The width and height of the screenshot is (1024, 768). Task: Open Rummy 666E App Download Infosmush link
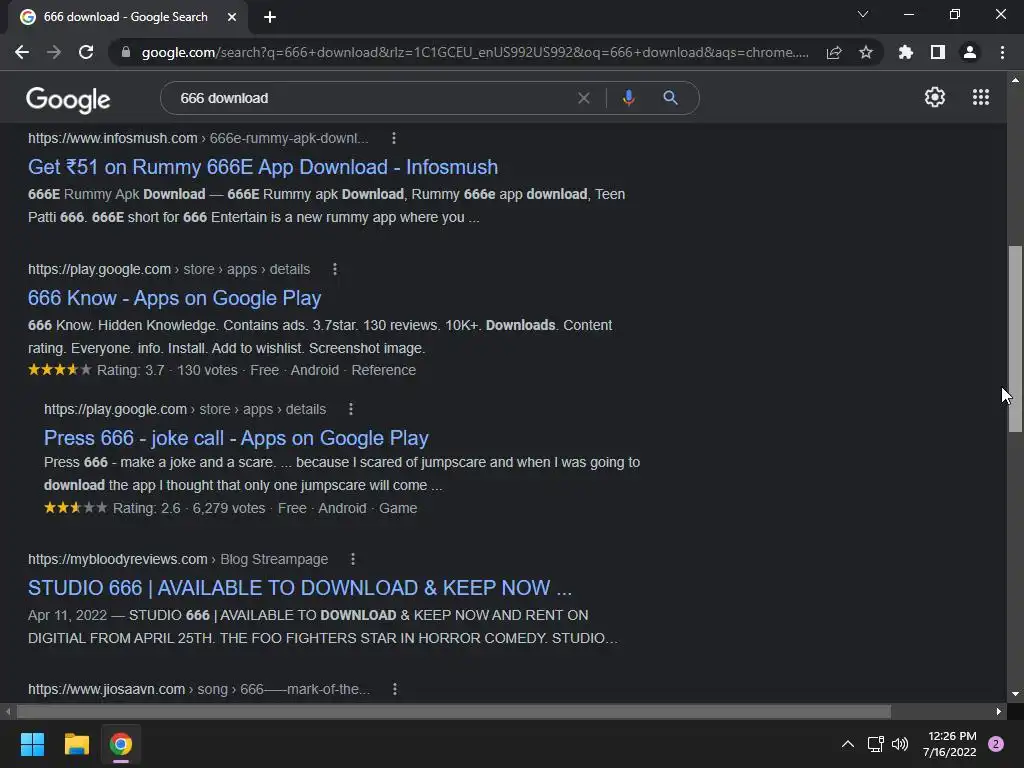pos(263,167)
